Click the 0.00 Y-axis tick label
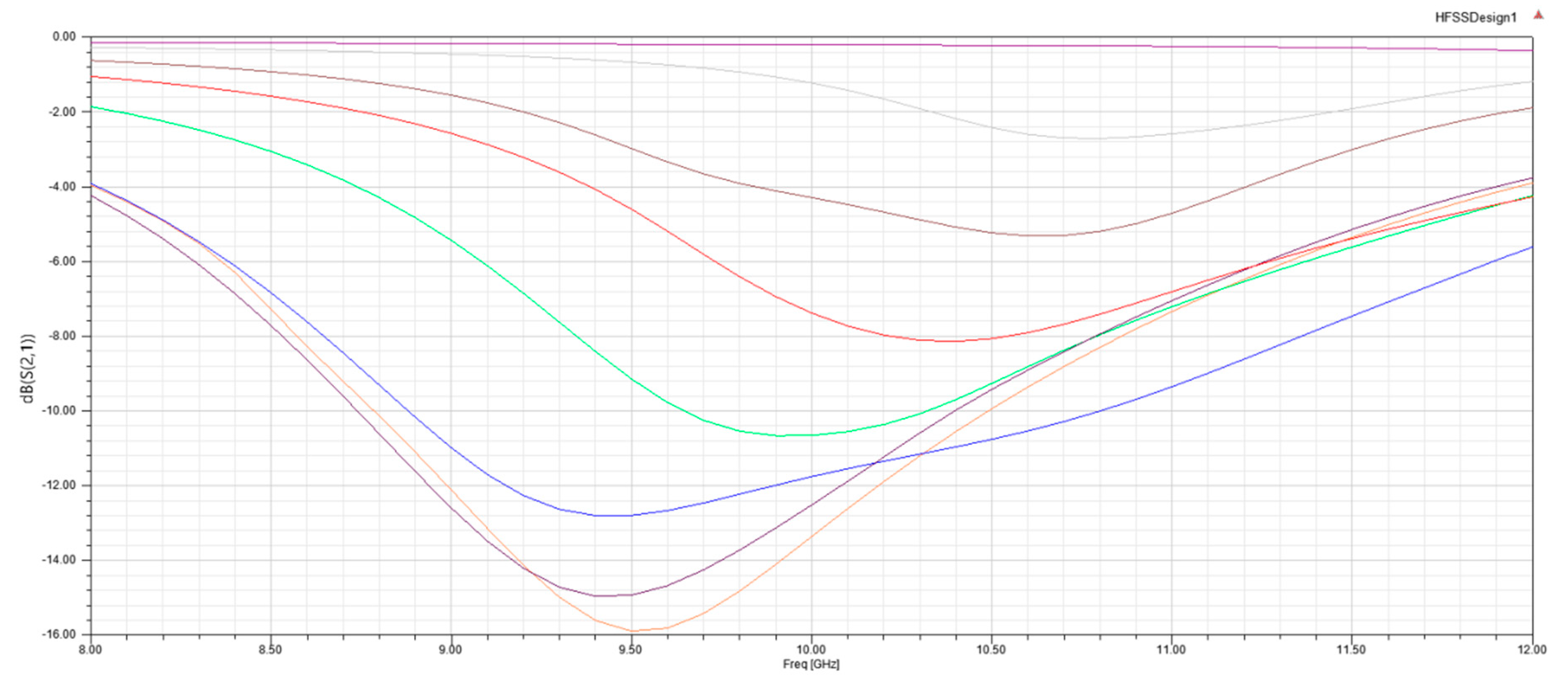Image resolution: width=1568 pixels, height=685 pixels. point(64,36)
